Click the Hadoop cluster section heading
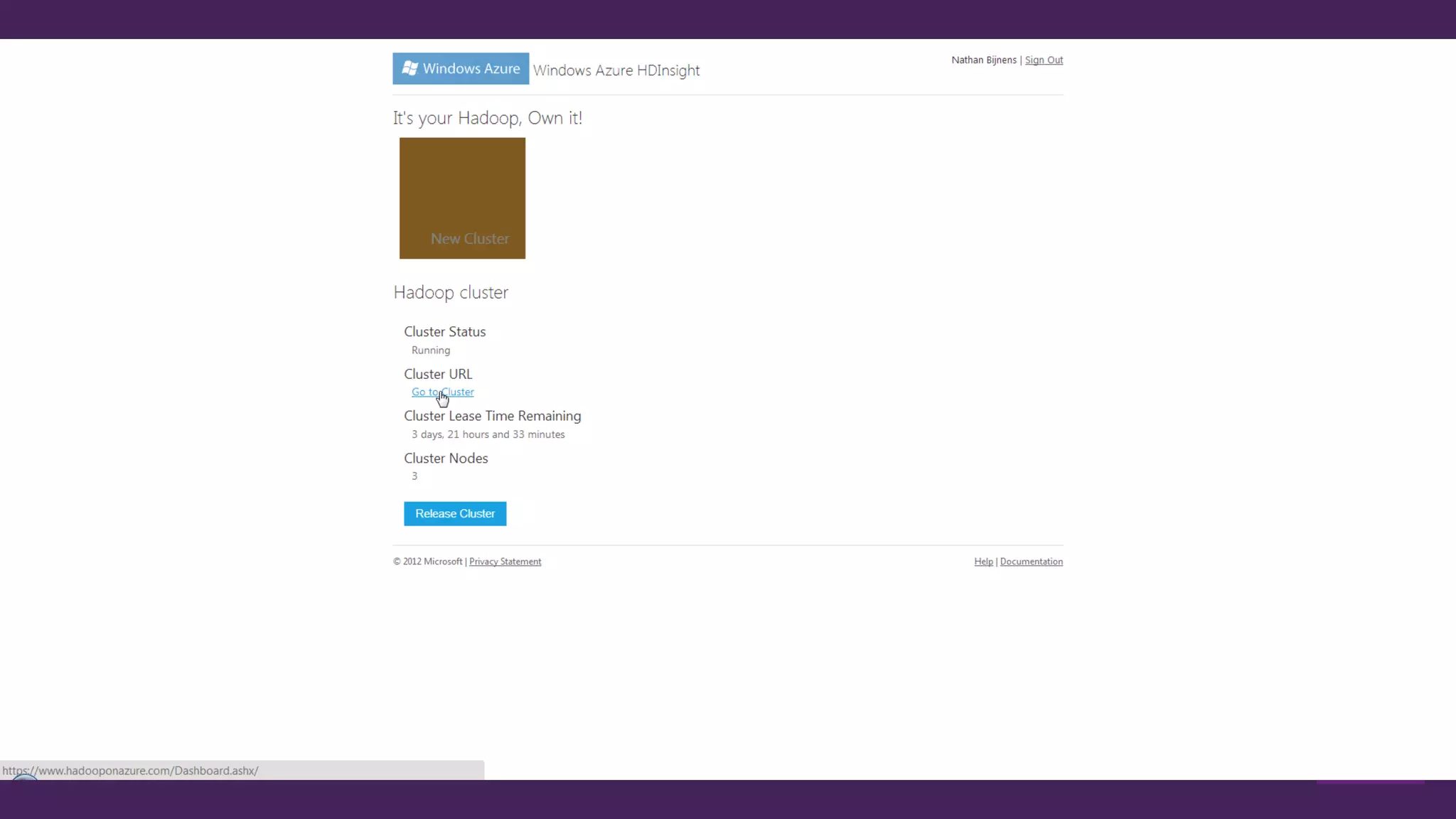The width and height of the screenshot is (1456, 819). coord(451,292)
